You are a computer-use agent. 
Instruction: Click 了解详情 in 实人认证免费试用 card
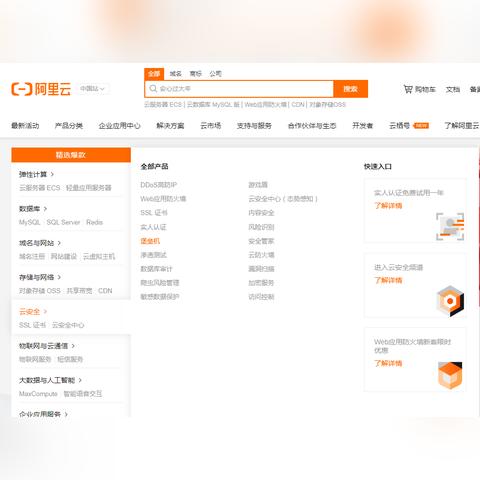pyautogui.click(x=388, y=206)
